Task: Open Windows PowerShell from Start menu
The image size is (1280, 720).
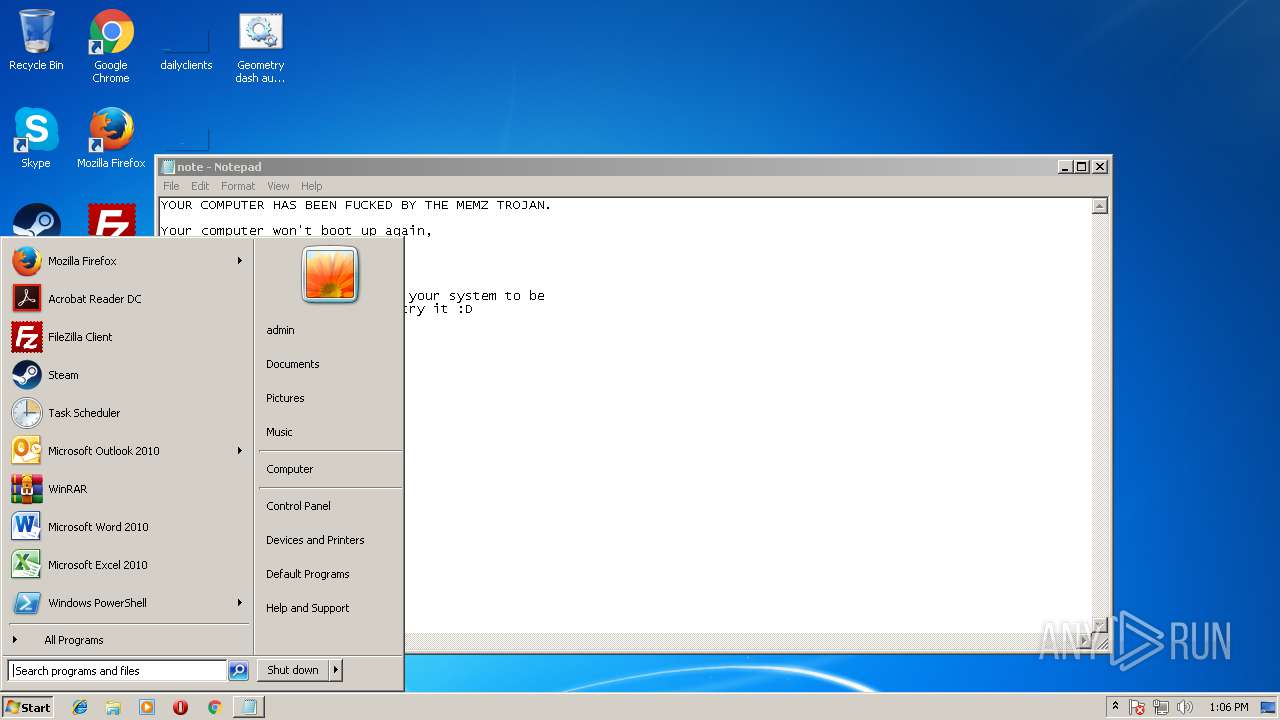Action: tap(128, 603)
